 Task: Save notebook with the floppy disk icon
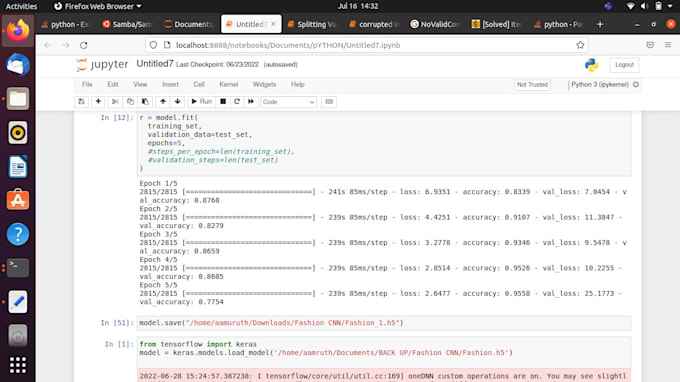click(81, 101)
